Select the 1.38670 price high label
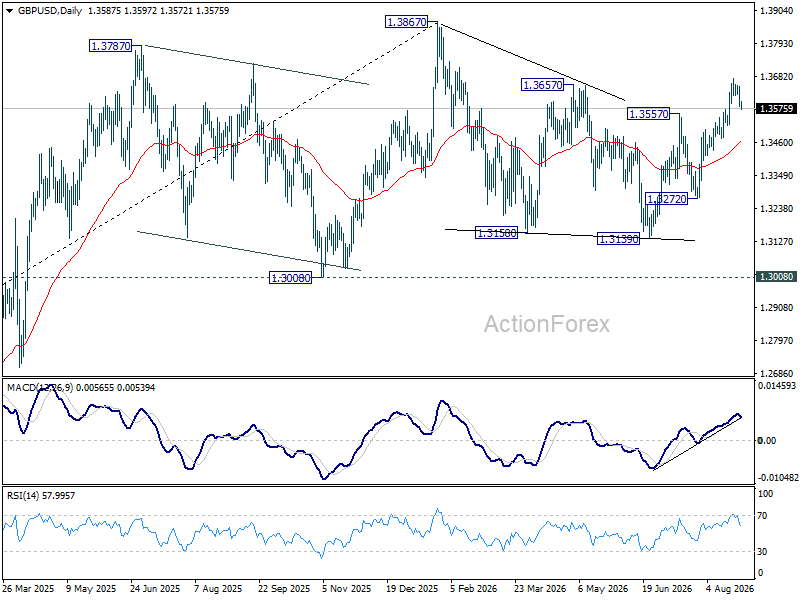The height and width of the screenshot is (600, 800). click(406, 22)
